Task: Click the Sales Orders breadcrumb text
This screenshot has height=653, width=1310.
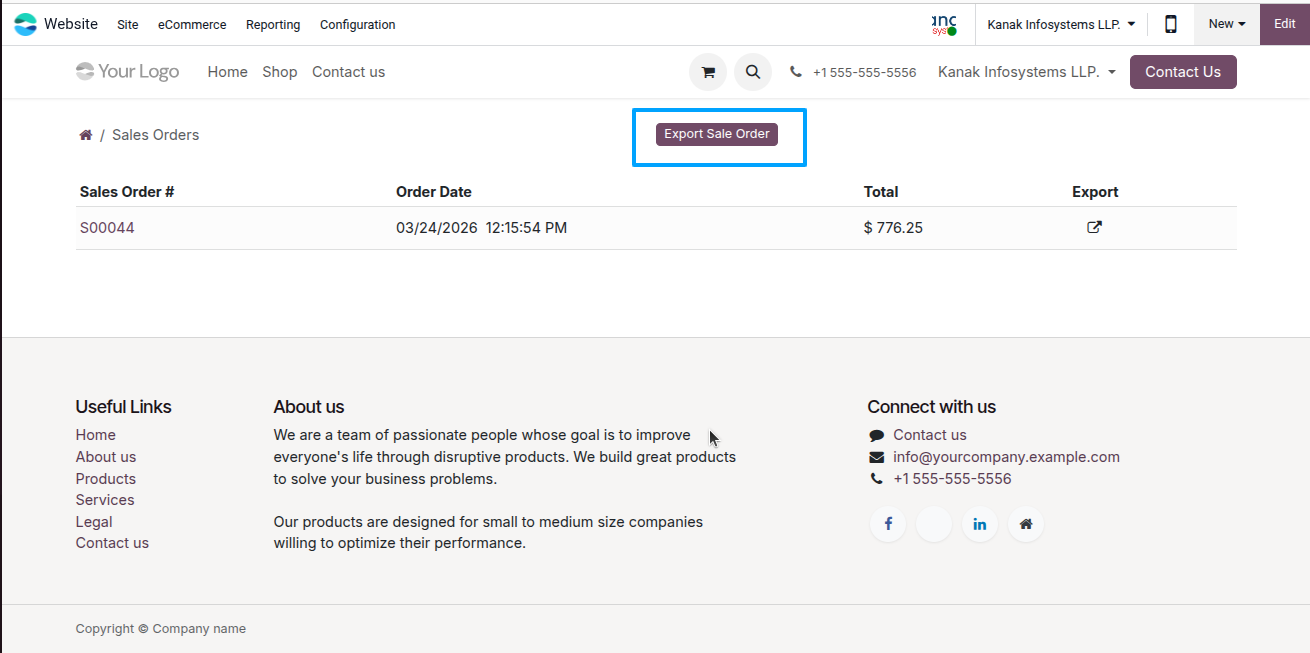Action: pos(155,135)
